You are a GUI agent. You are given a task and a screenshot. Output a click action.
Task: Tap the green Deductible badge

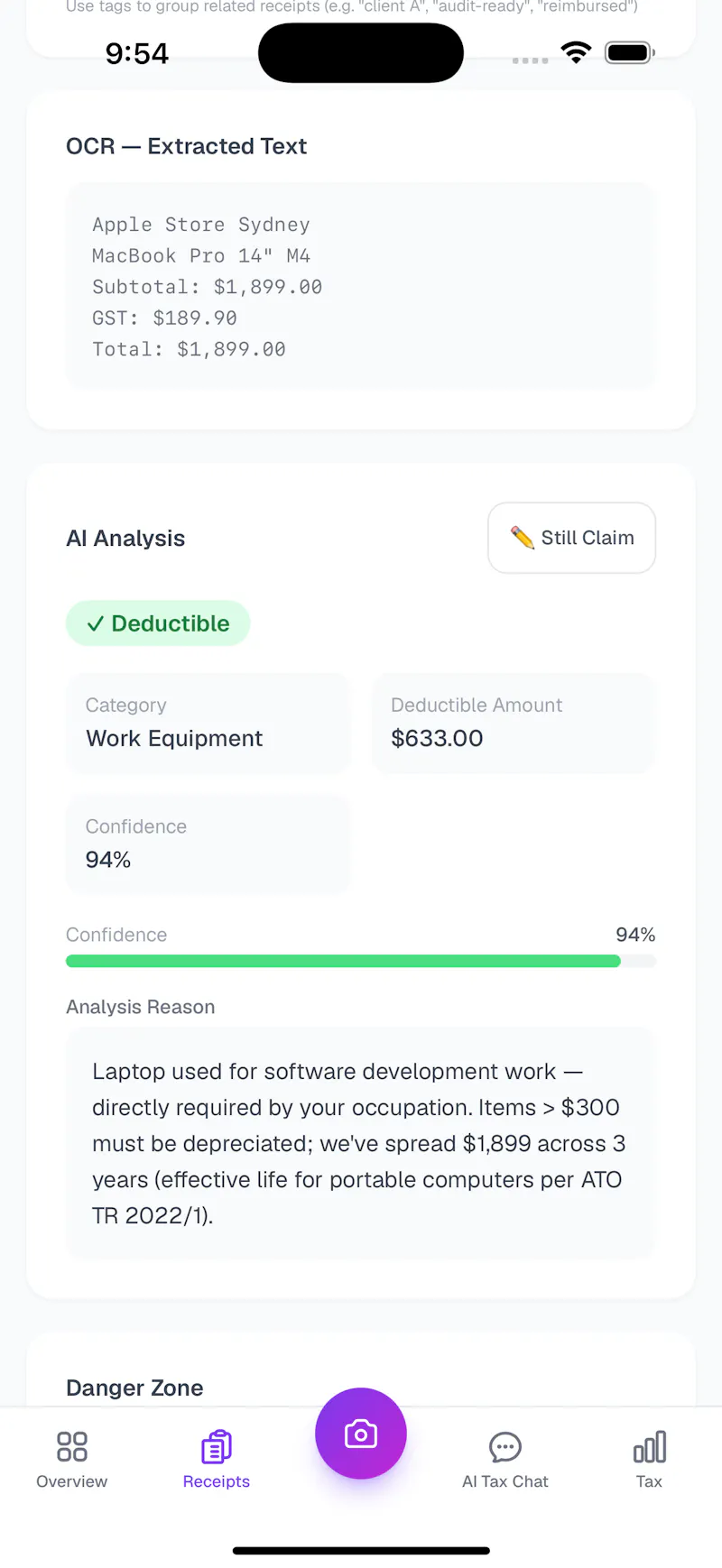pyautogui.click(x=158, y=623)
